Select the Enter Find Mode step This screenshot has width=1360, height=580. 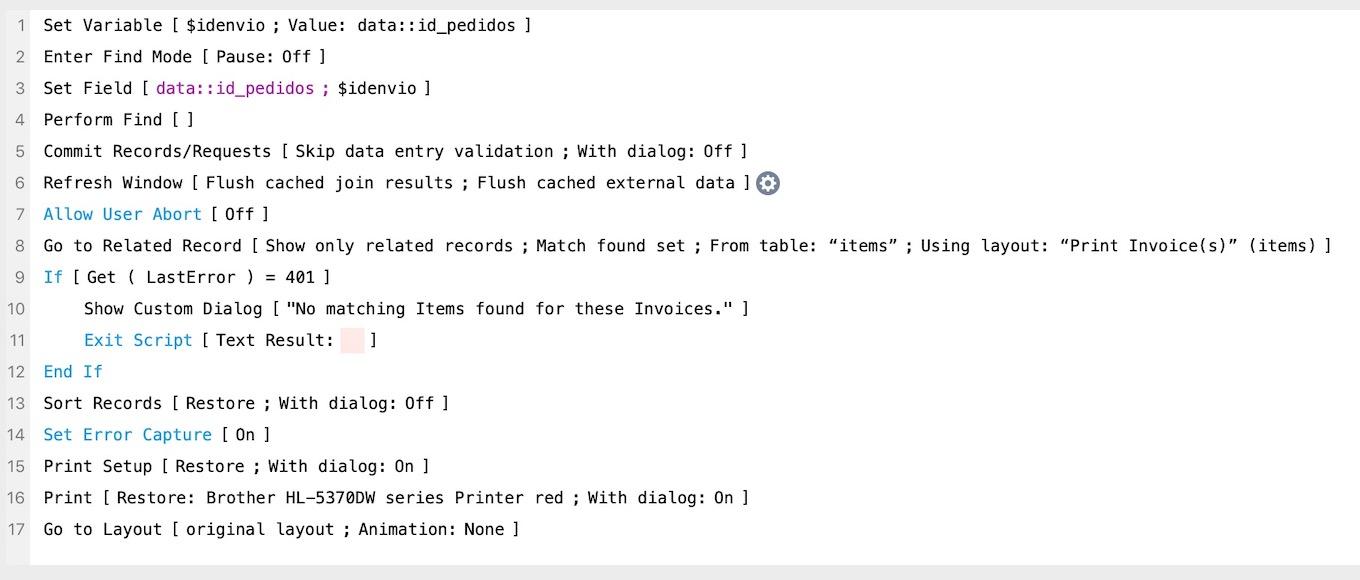click(x=184, y=57)
